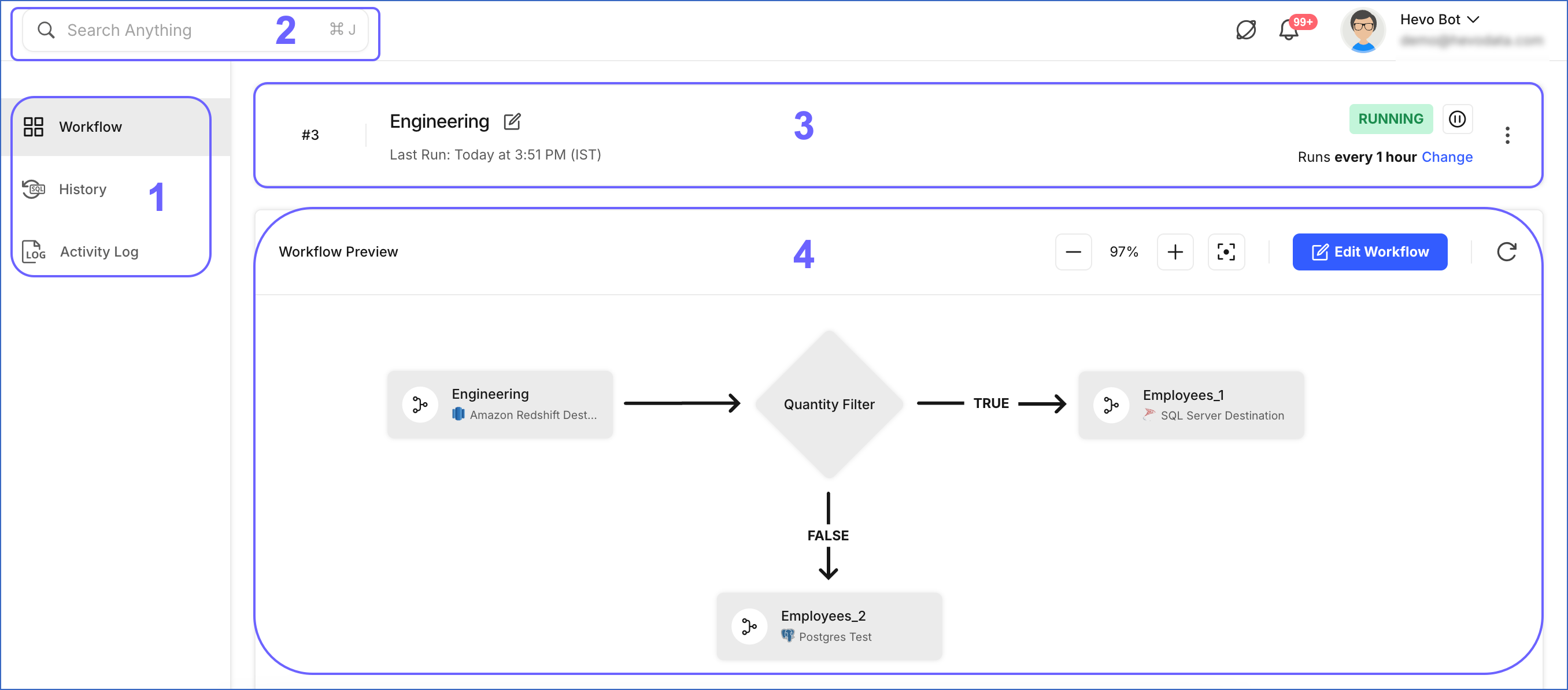Click Edit Workflow
This screenshot has height=690, width=1568.
(1370, 251)
